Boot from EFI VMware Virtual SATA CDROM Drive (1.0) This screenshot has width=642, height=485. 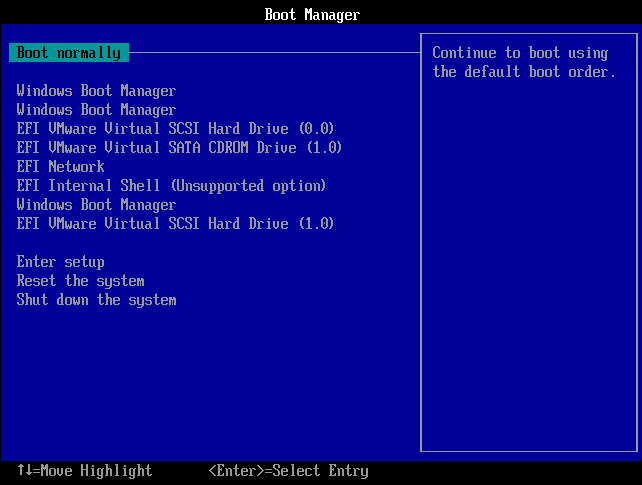pos(179,148)
